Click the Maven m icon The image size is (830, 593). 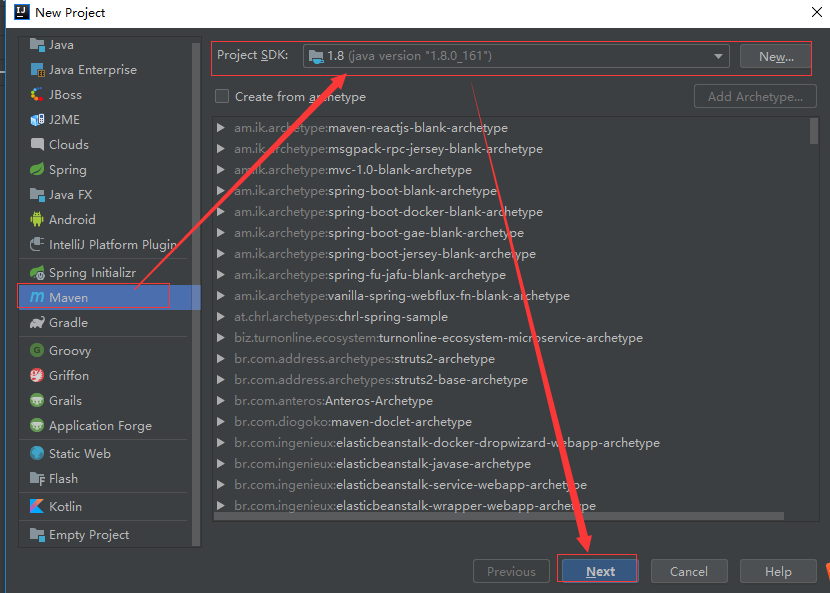click(37, 298)
